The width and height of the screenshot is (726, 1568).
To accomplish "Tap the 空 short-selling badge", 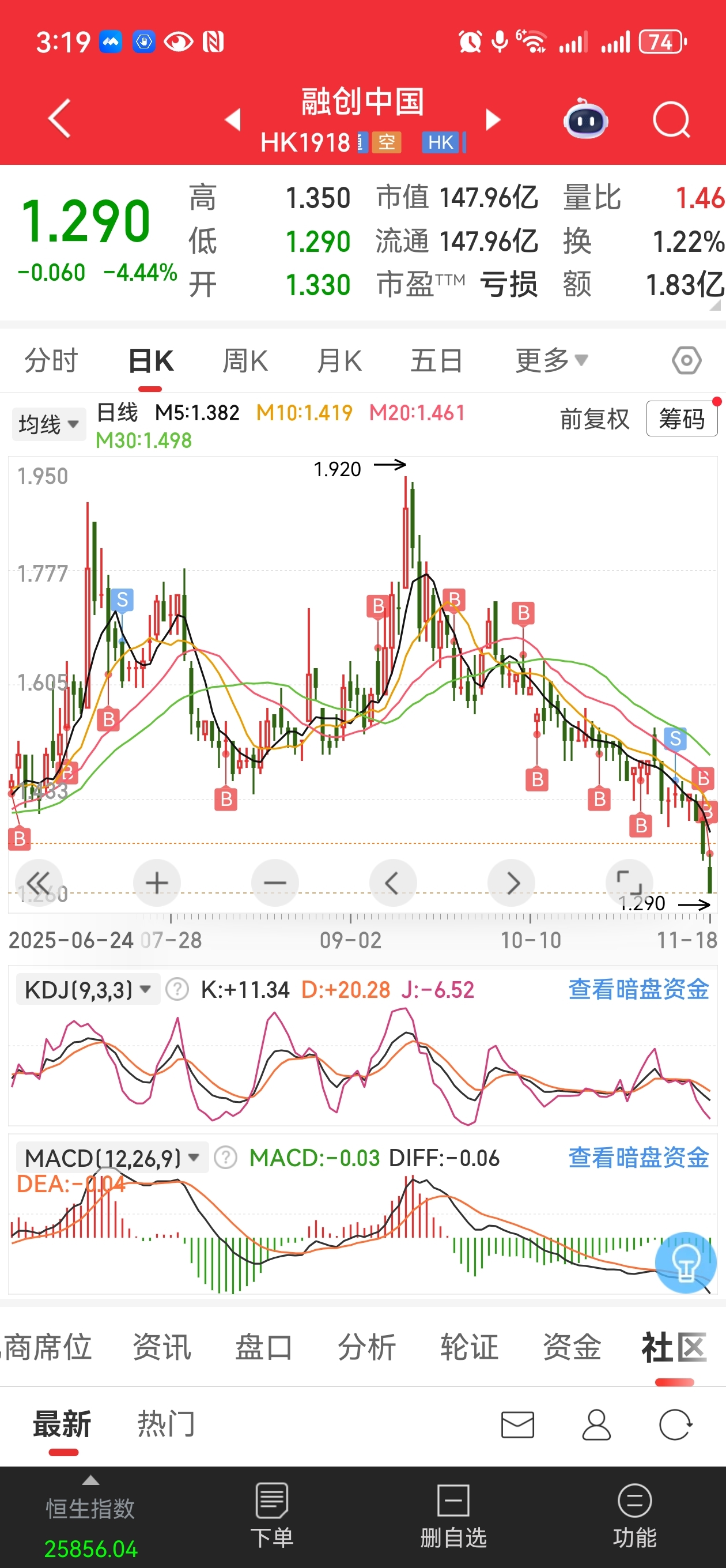I will pyautogui.click(x=387, y=142).
